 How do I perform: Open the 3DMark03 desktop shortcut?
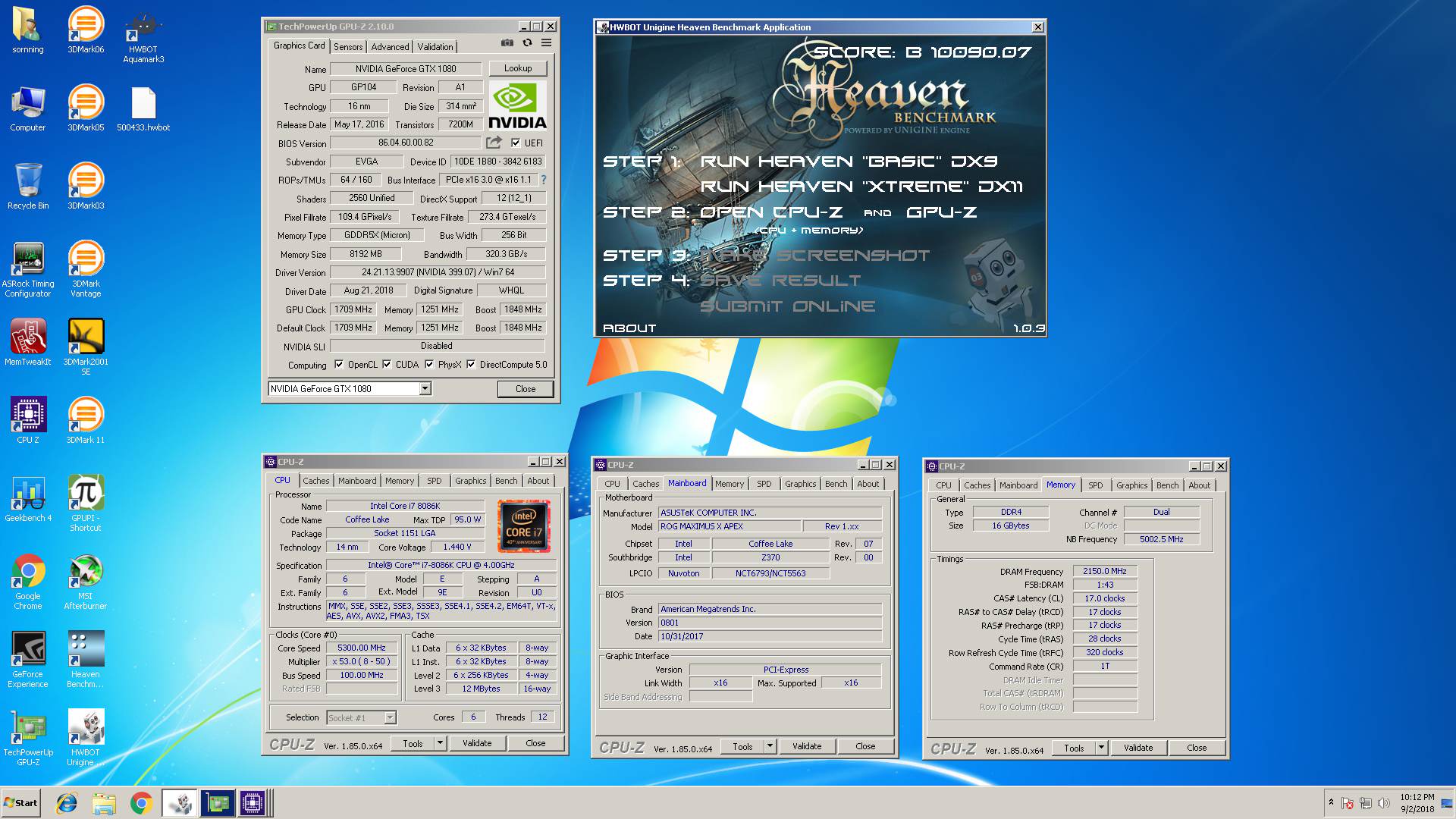pos(86,187)
